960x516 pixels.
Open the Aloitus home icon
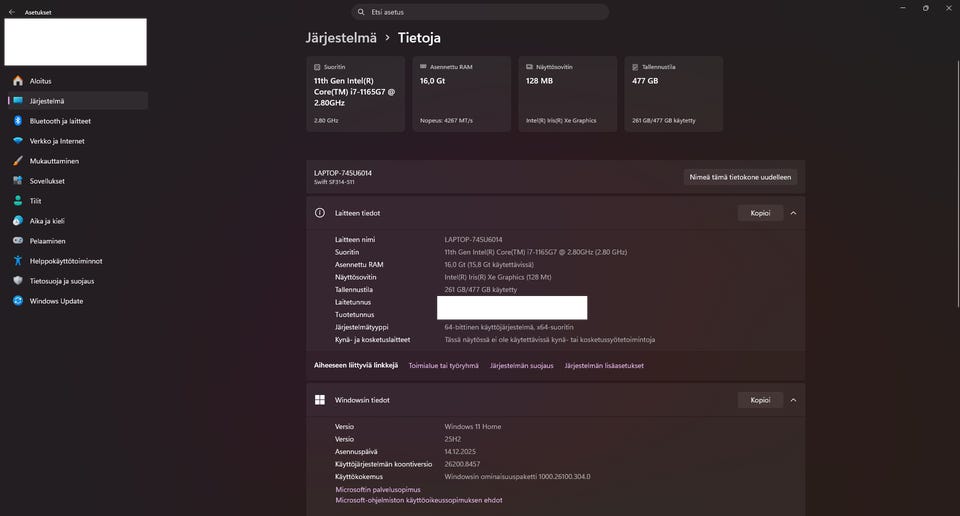click(x=18, y=81)
